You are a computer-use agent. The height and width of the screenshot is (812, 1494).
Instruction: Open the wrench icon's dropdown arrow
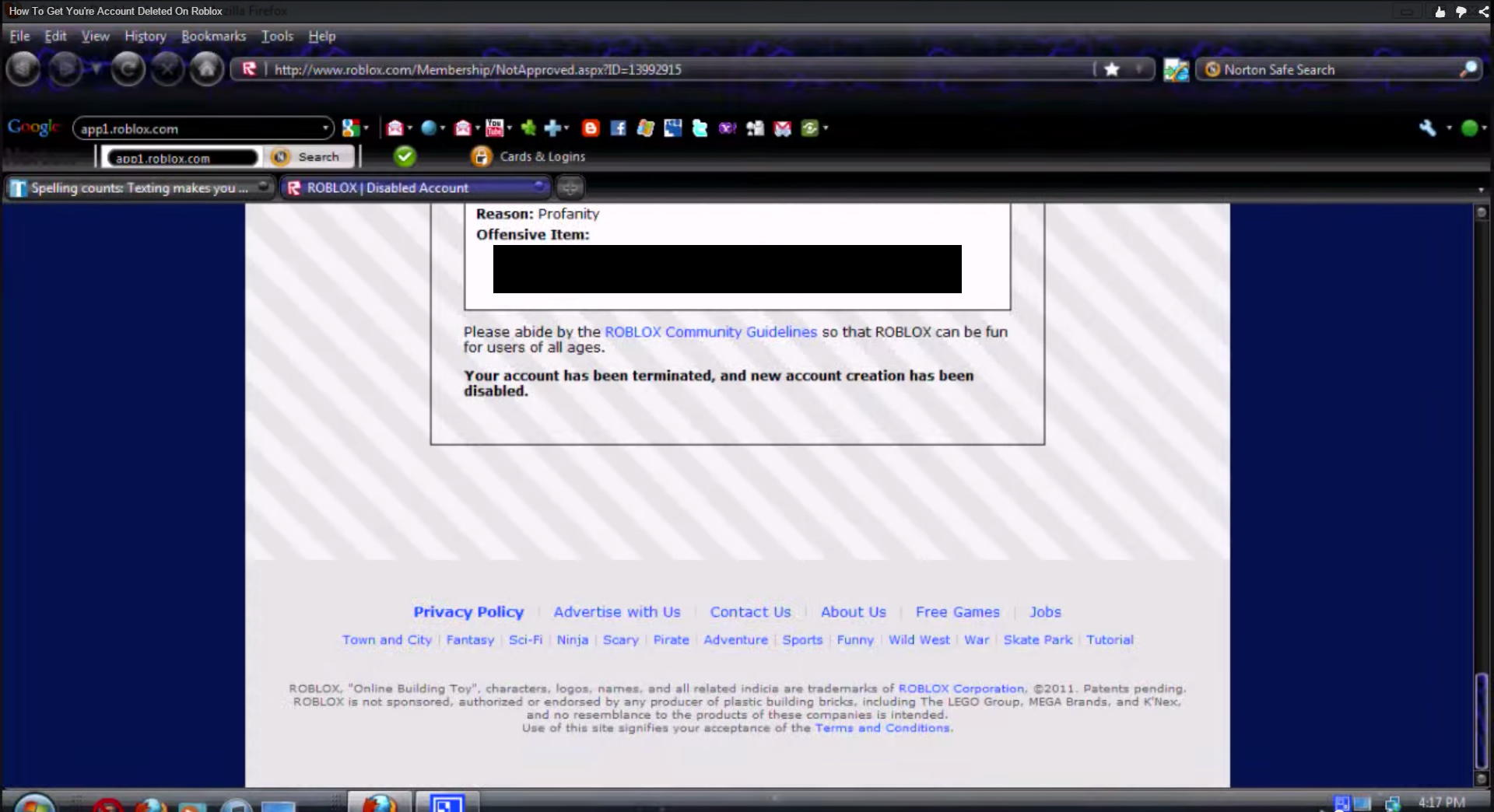(1449, 128)
